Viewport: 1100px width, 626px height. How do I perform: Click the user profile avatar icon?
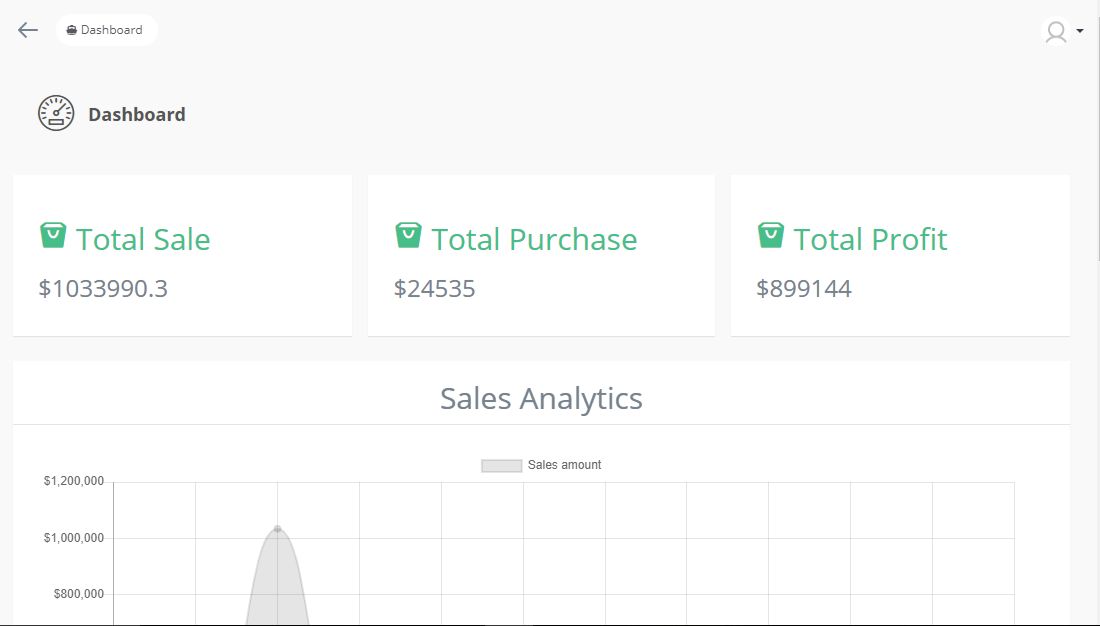(1055, 32)
